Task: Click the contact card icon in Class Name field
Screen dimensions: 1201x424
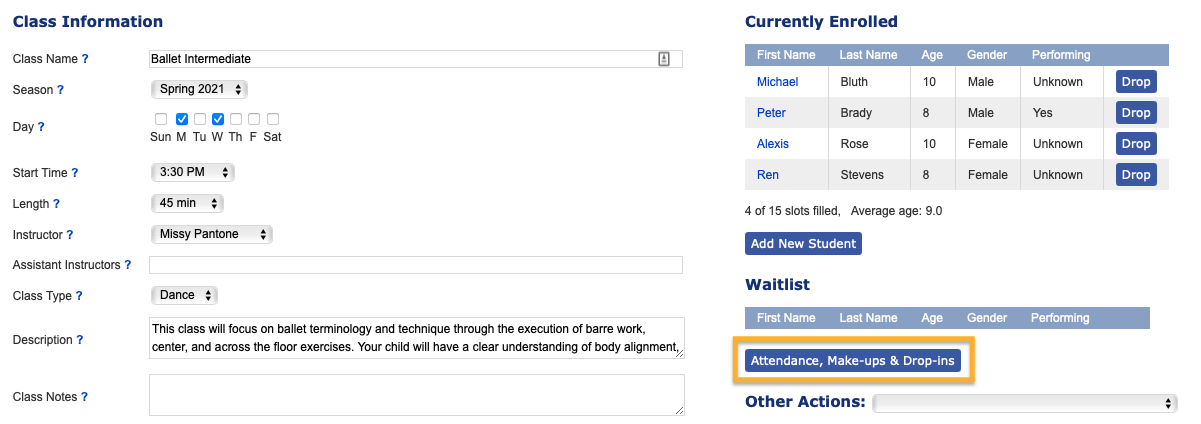Action: pyautogui.click(x=664, y=59)
